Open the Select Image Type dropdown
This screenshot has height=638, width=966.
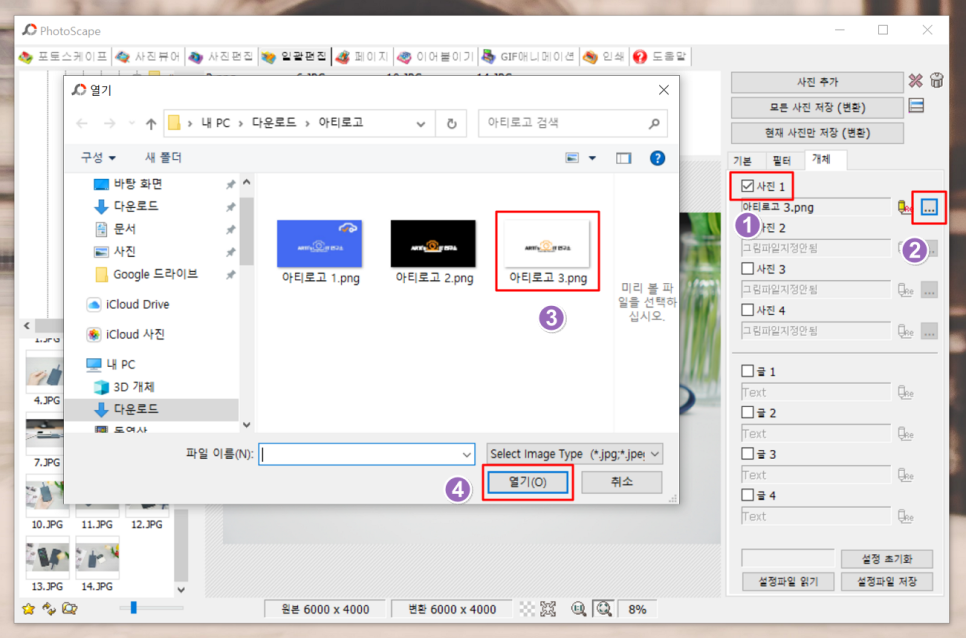(x=574, y=454)
